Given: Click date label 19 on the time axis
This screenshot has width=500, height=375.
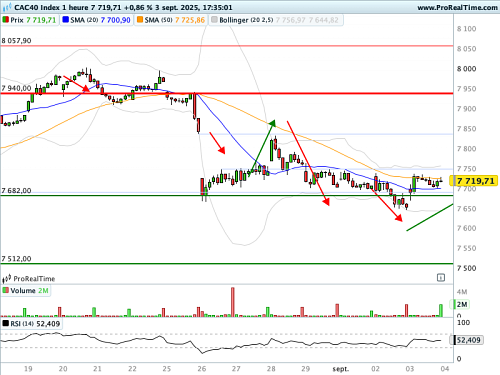Looking at the screenshot, I should coord(28,369).
